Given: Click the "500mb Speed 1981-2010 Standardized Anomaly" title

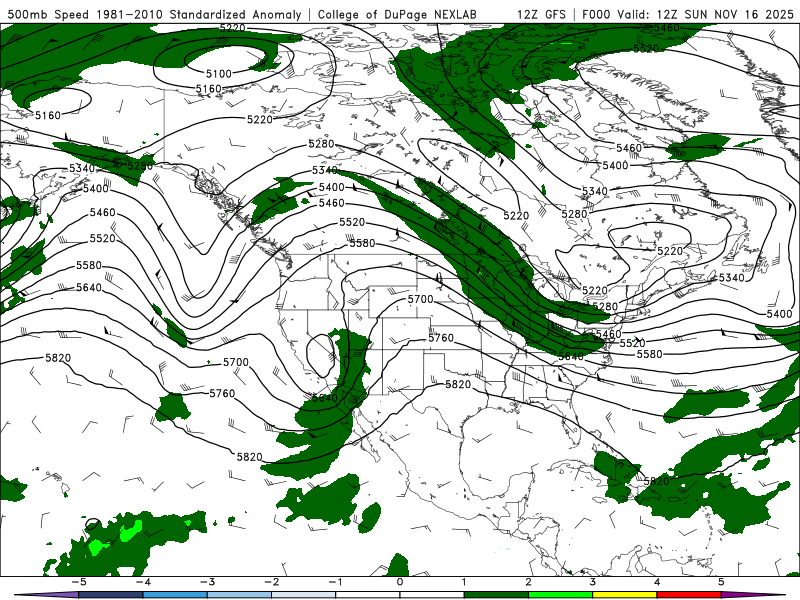Looking at the screenshot, I should [x=155, y=14].
